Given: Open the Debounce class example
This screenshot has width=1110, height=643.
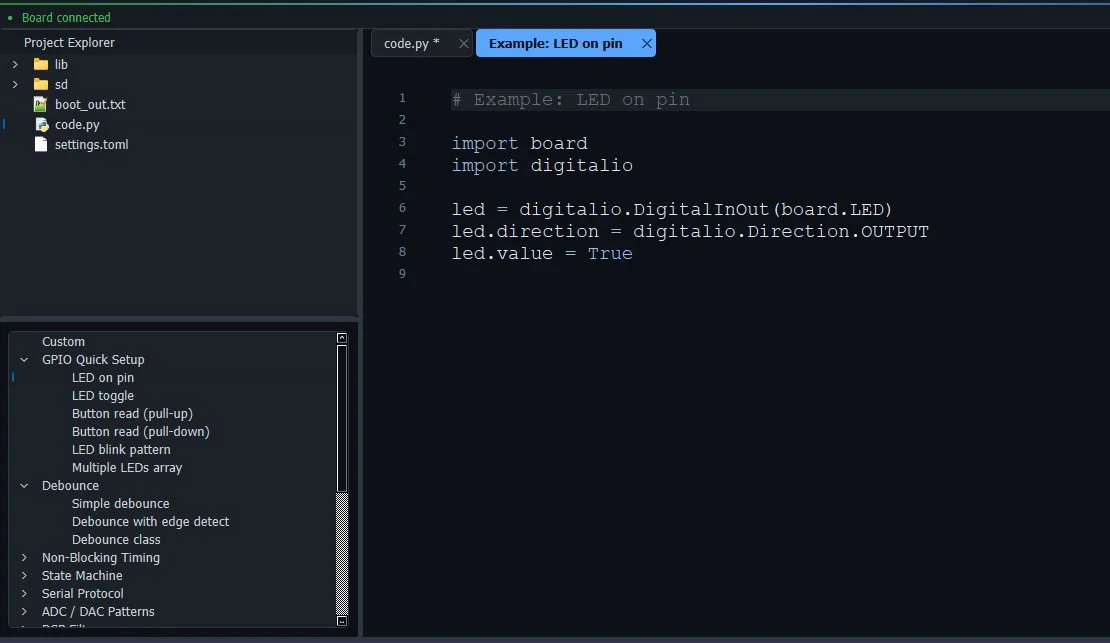Looking at the screenshot, I should 116,540.
